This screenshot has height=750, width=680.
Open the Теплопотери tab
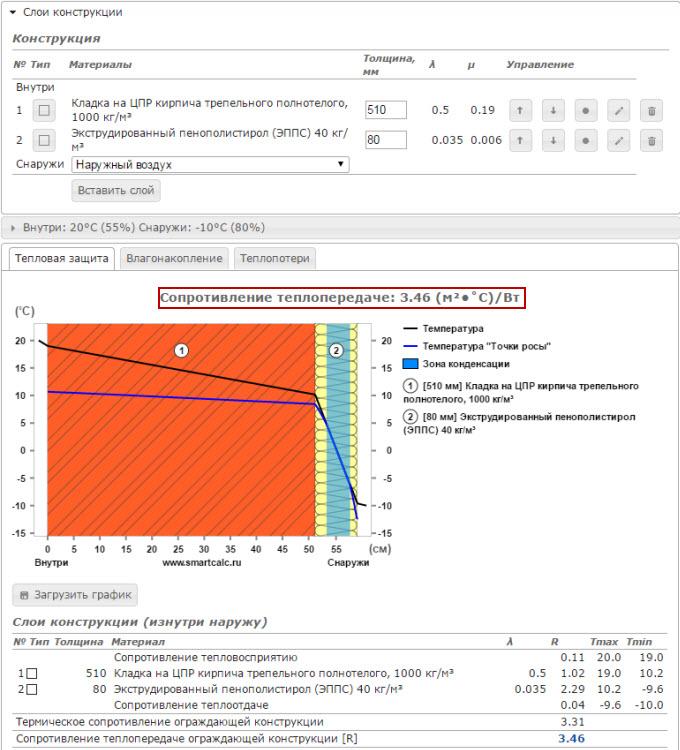[274, 258]
